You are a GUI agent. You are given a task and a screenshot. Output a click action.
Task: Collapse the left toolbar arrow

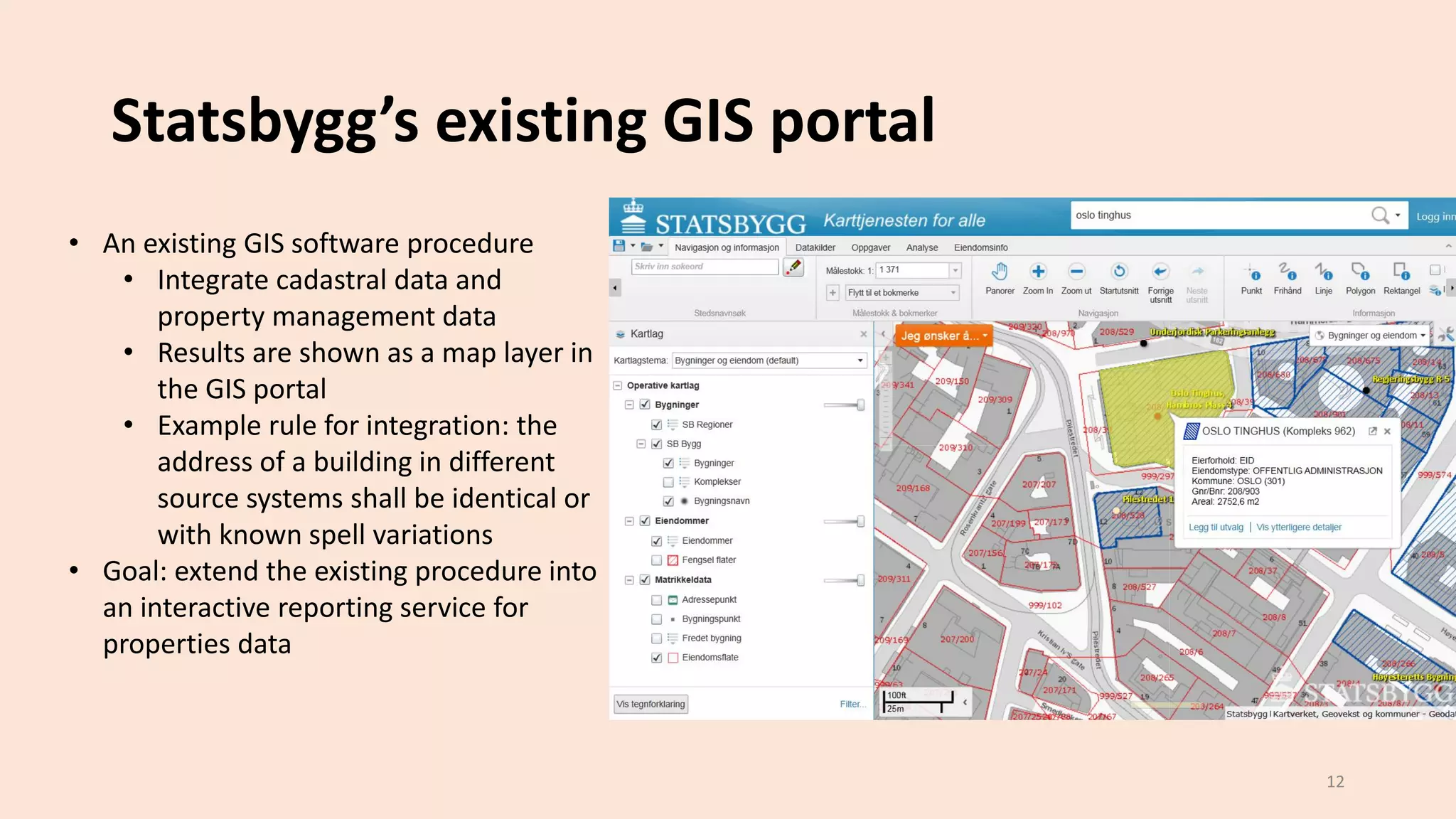coord(615,288)
